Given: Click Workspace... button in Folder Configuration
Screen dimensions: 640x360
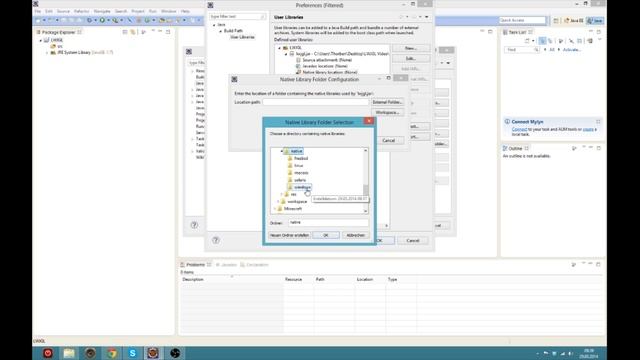Looking at the screenshot, I should point(387,112).
